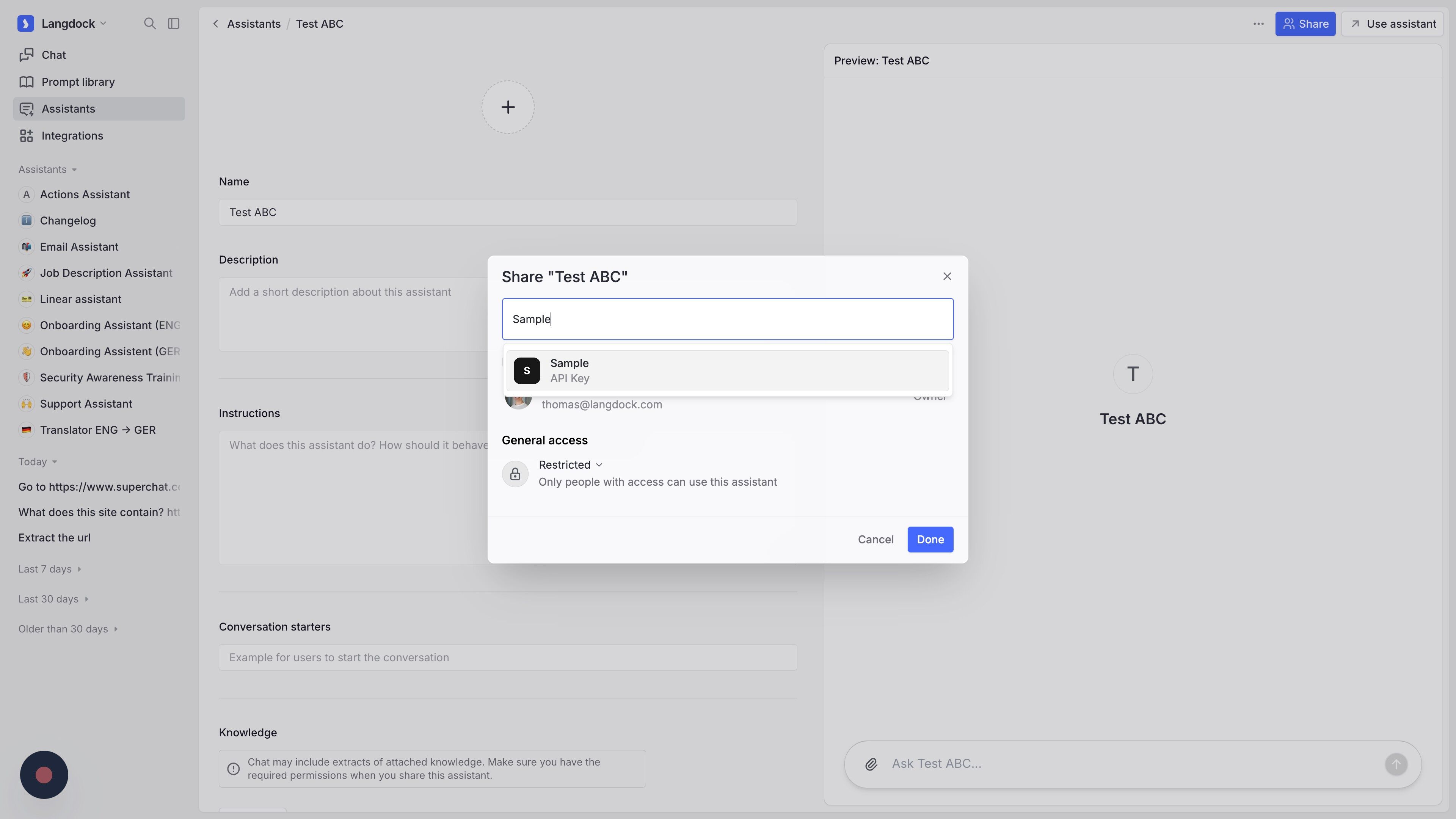This screenshot has width=1456, height=819.
Task: Open Prompt library in sidebar
Action: point(78,82)
